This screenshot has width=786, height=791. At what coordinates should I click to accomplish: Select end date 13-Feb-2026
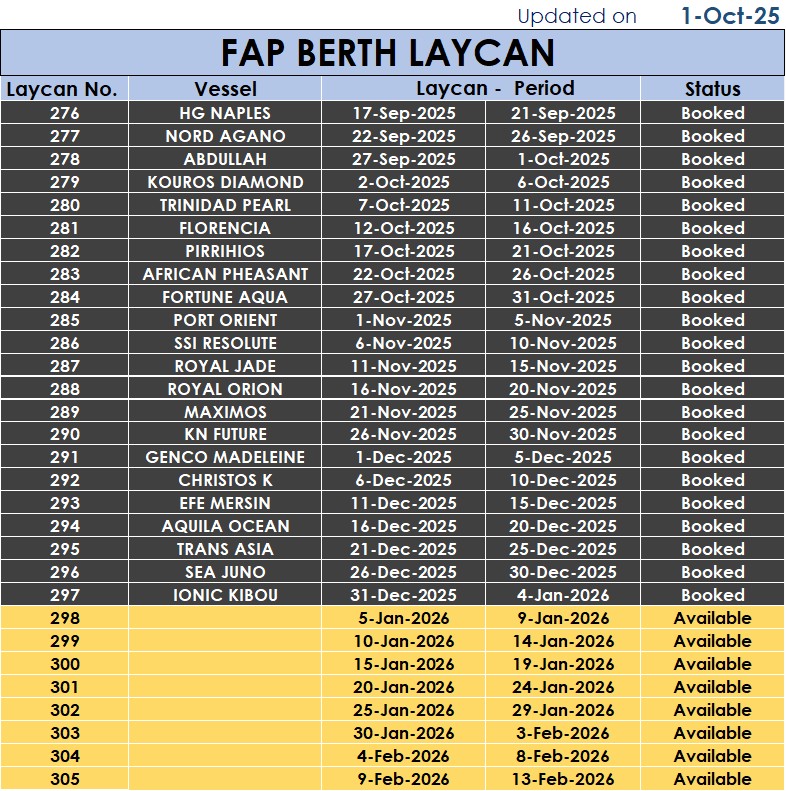coord(565,779)
